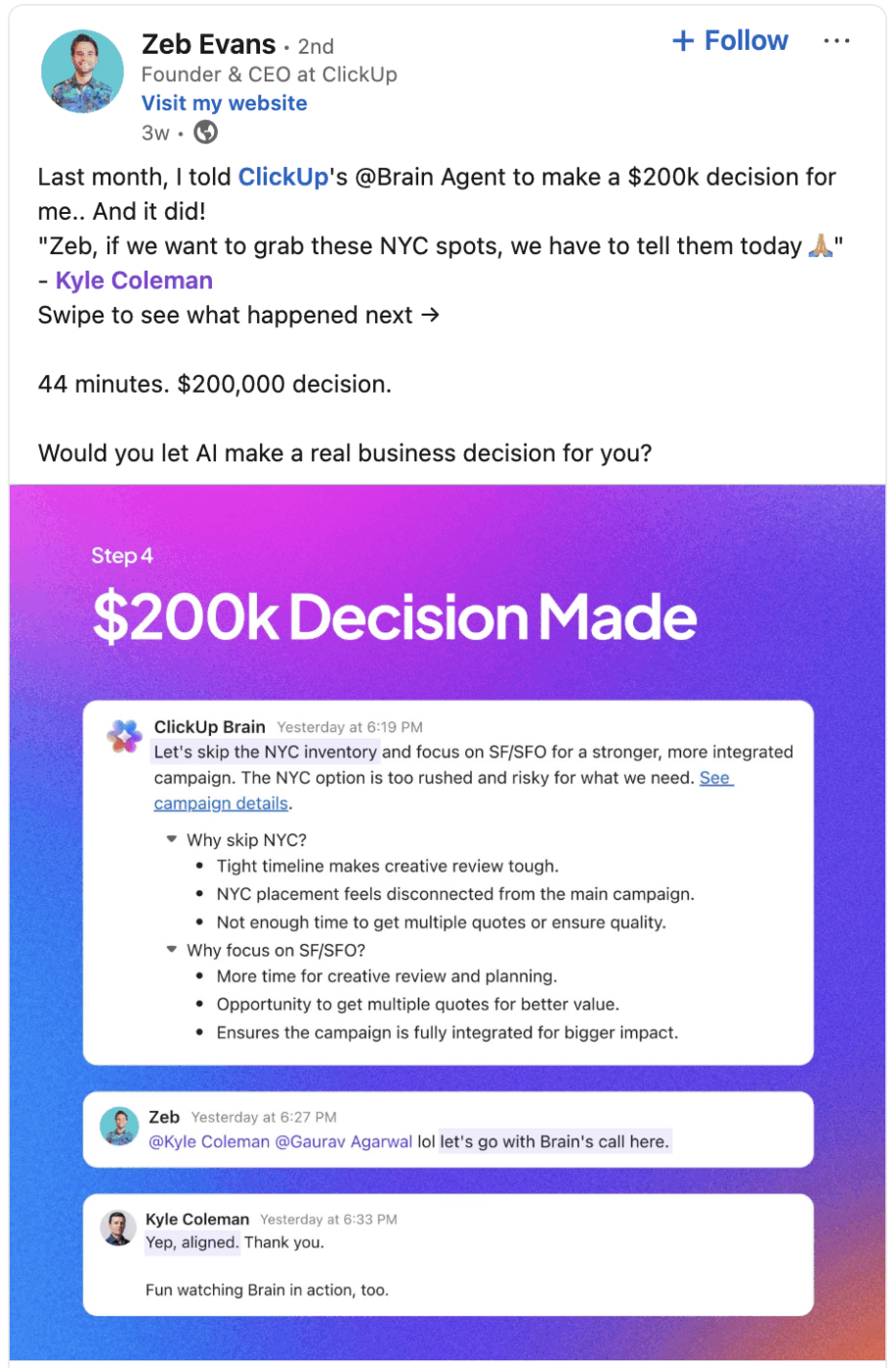Click the swipe arrow after 'what happened next'
Screen dimensions: 896x1368
click(430, 315)
